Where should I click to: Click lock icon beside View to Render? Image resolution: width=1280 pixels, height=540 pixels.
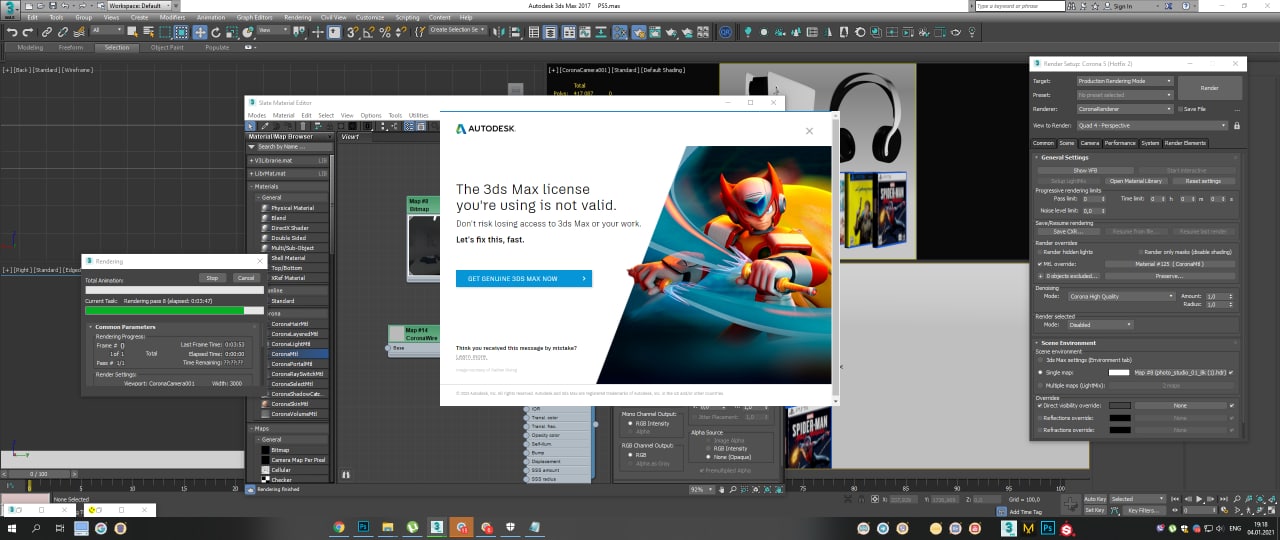(1237, 126)
